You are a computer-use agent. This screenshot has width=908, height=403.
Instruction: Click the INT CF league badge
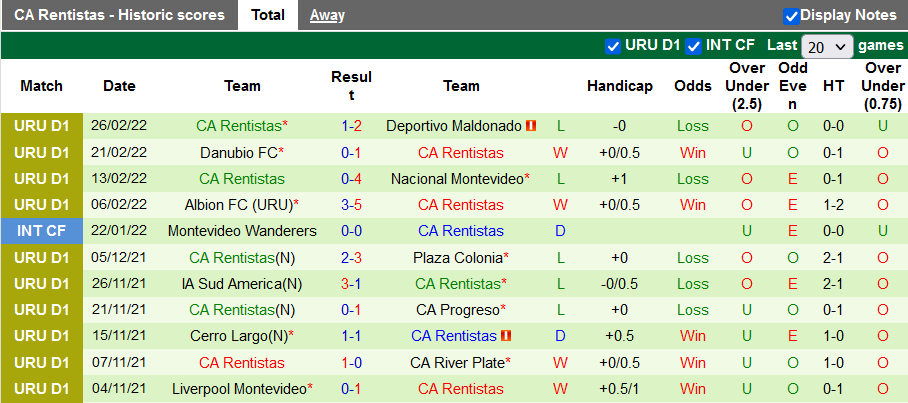(x=43, y=231)
